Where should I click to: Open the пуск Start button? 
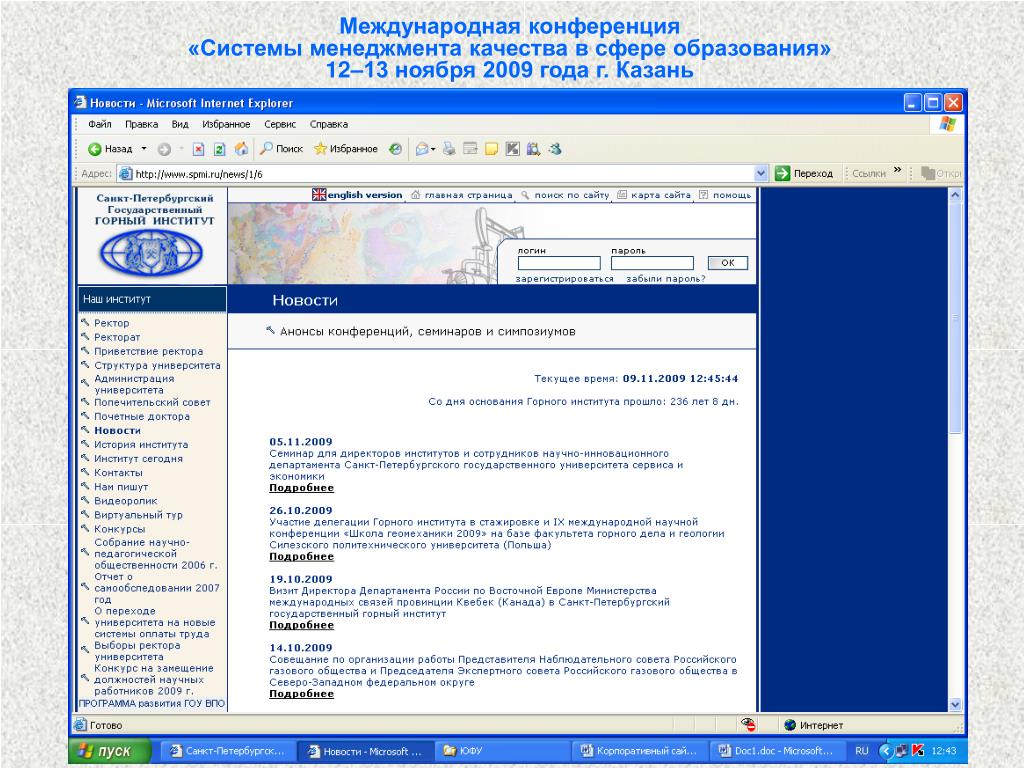coord(109,751)
